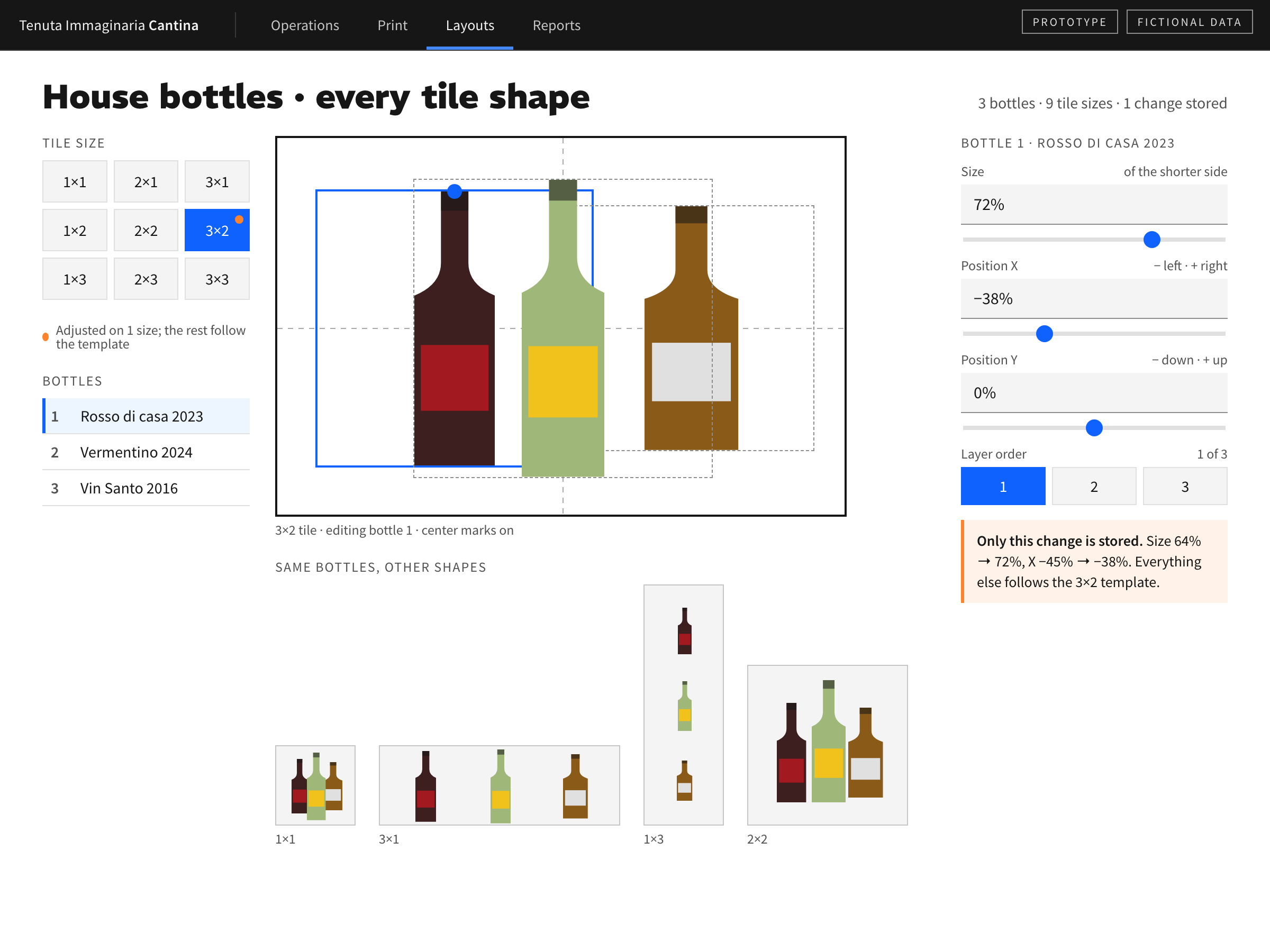This screenshot has width=1270, height=952.
Task: Open the Operations tab
Action: tap(305, 25)
